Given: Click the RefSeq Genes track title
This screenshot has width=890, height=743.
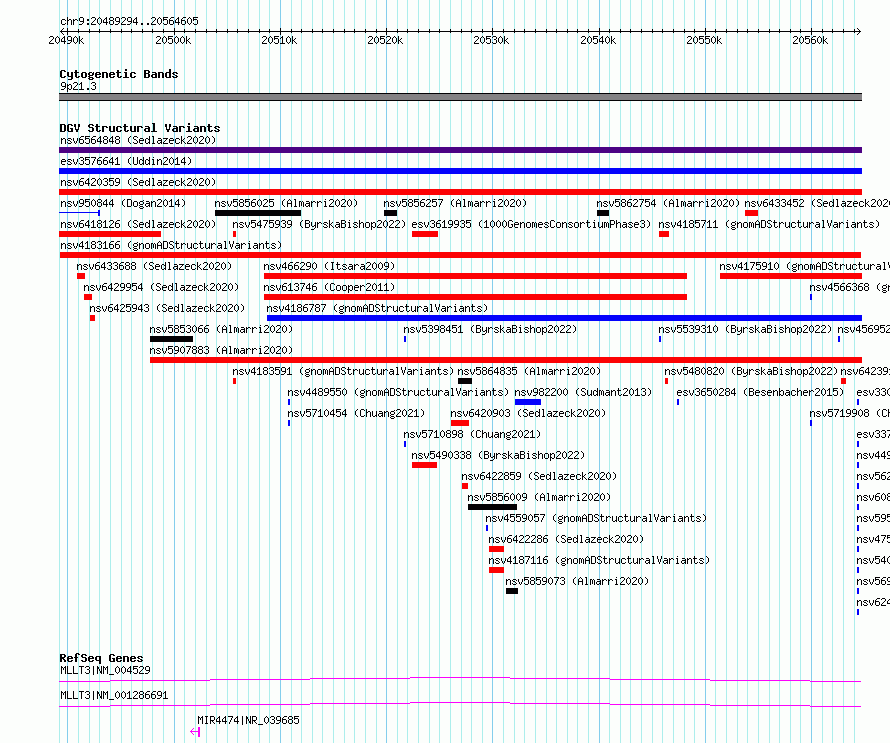Looking at the screenshot, I should tap(101, 658).
